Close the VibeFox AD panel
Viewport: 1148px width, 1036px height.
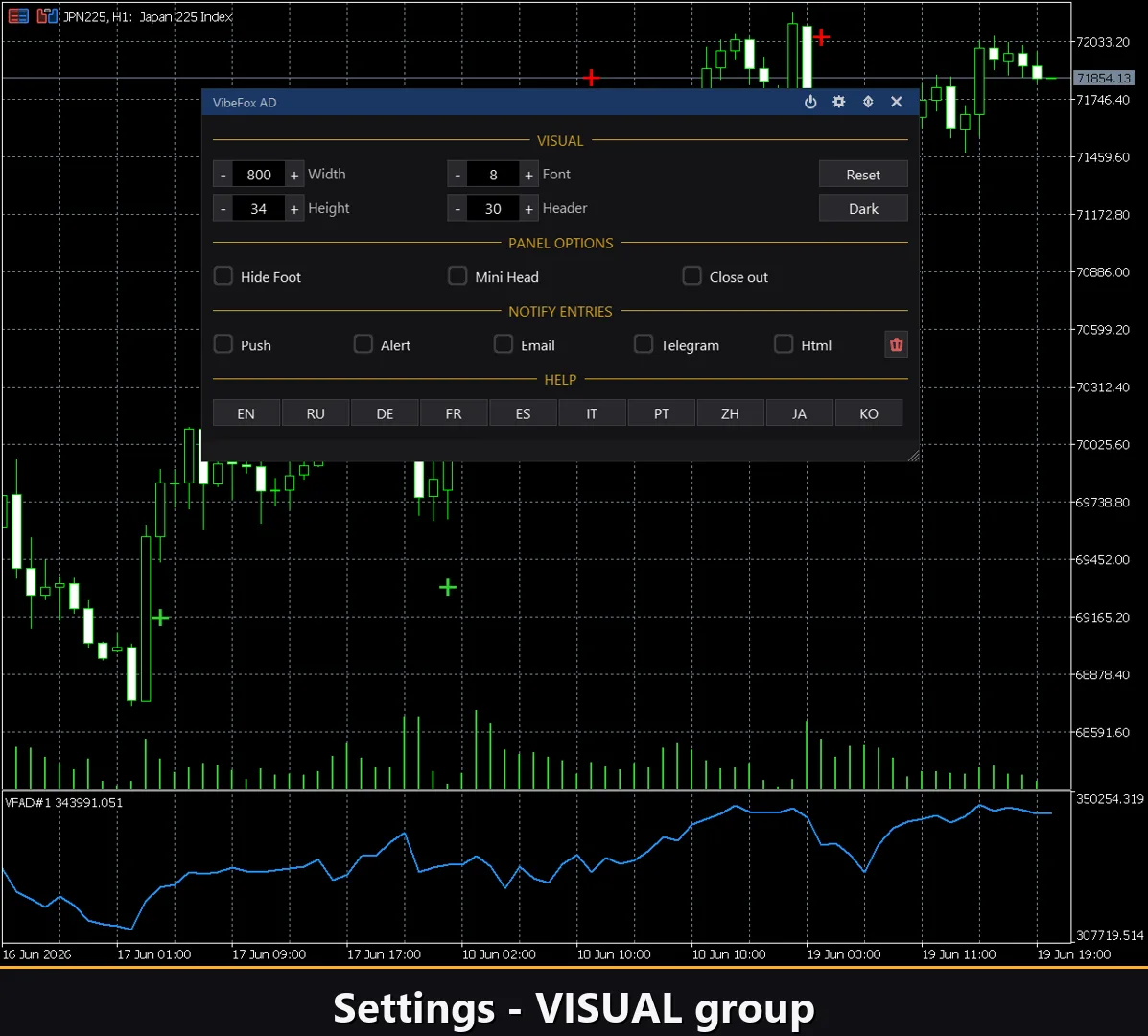pyautogui.click(x=896, y=103)
